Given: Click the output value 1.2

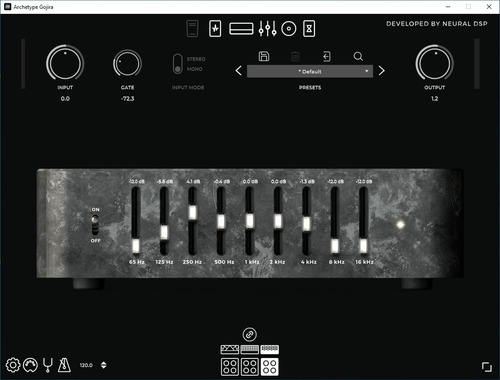Looking at the screenshot, I should tap(435, 99).
